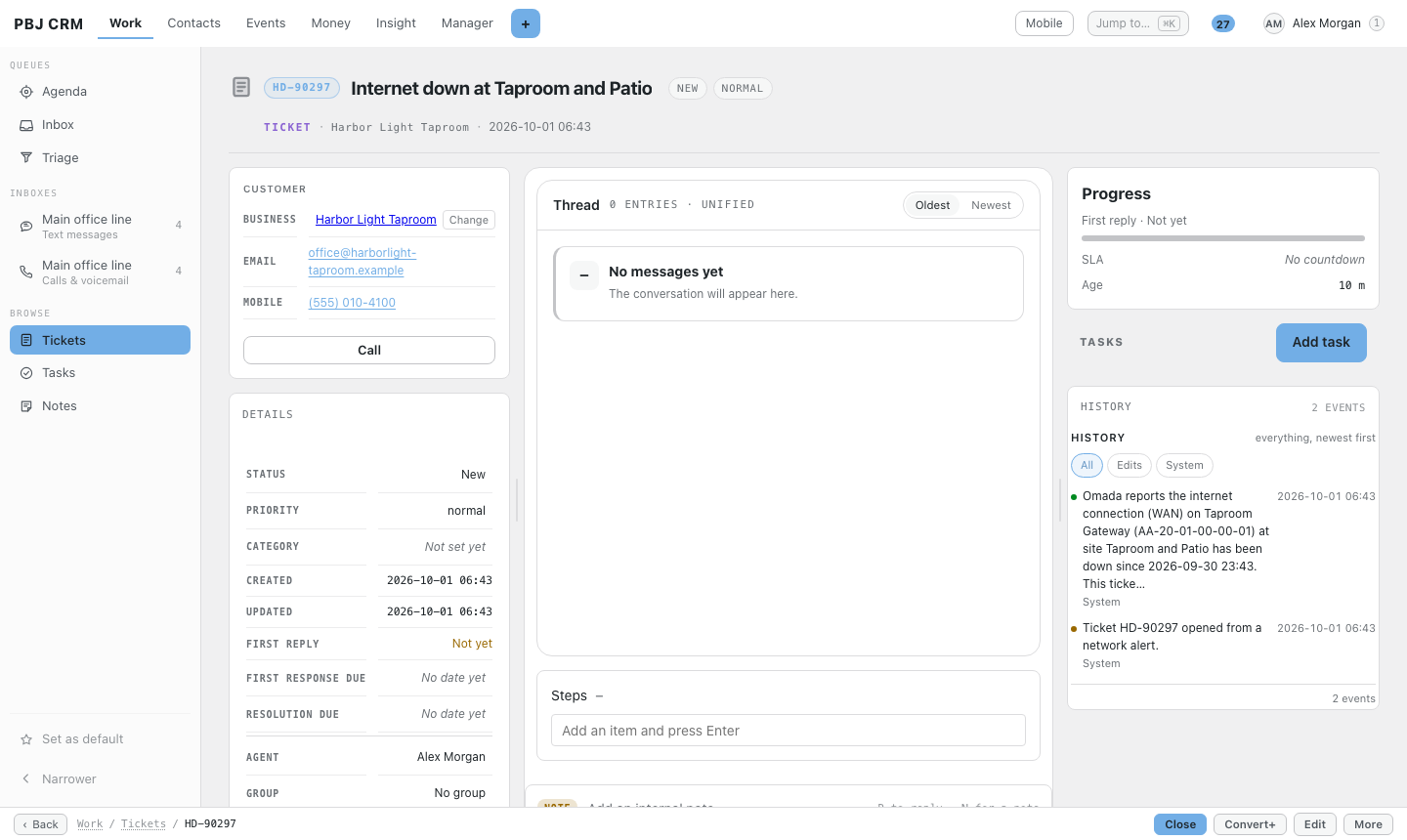This screenshot has width=1407, height=840.
Task: Click Change next to the business name
Action: coord(469,220)
